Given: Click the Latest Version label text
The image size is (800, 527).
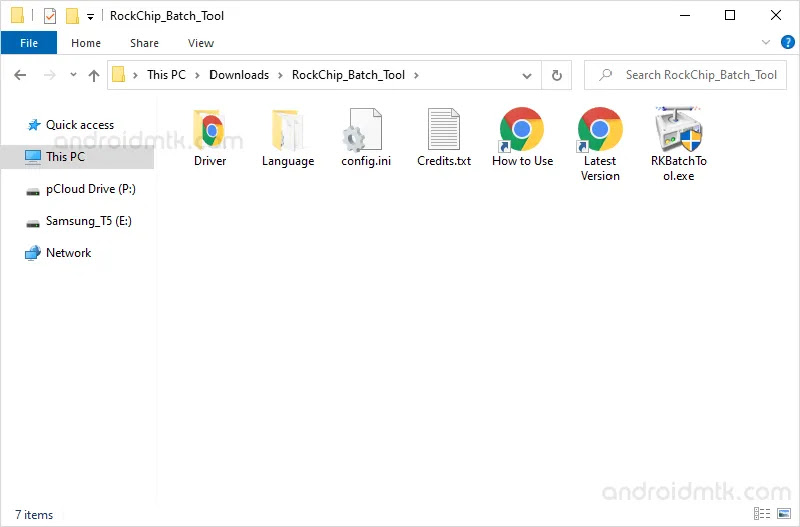Looking at the screenshot, I should [x=600, y=168].
